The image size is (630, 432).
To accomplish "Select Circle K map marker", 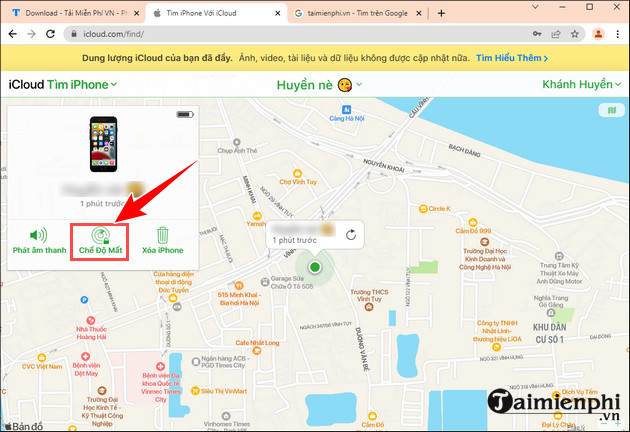I will click(423, 209).
